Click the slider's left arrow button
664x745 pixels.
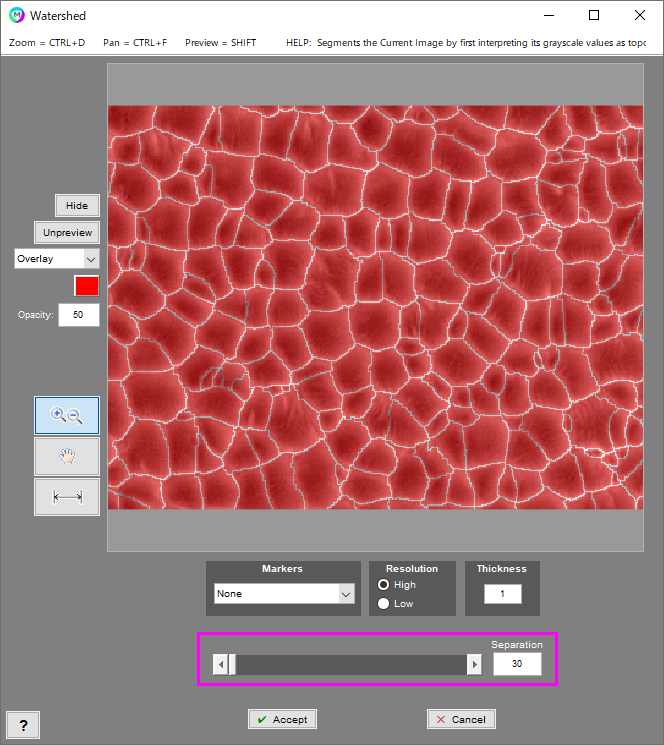point(220,665)
